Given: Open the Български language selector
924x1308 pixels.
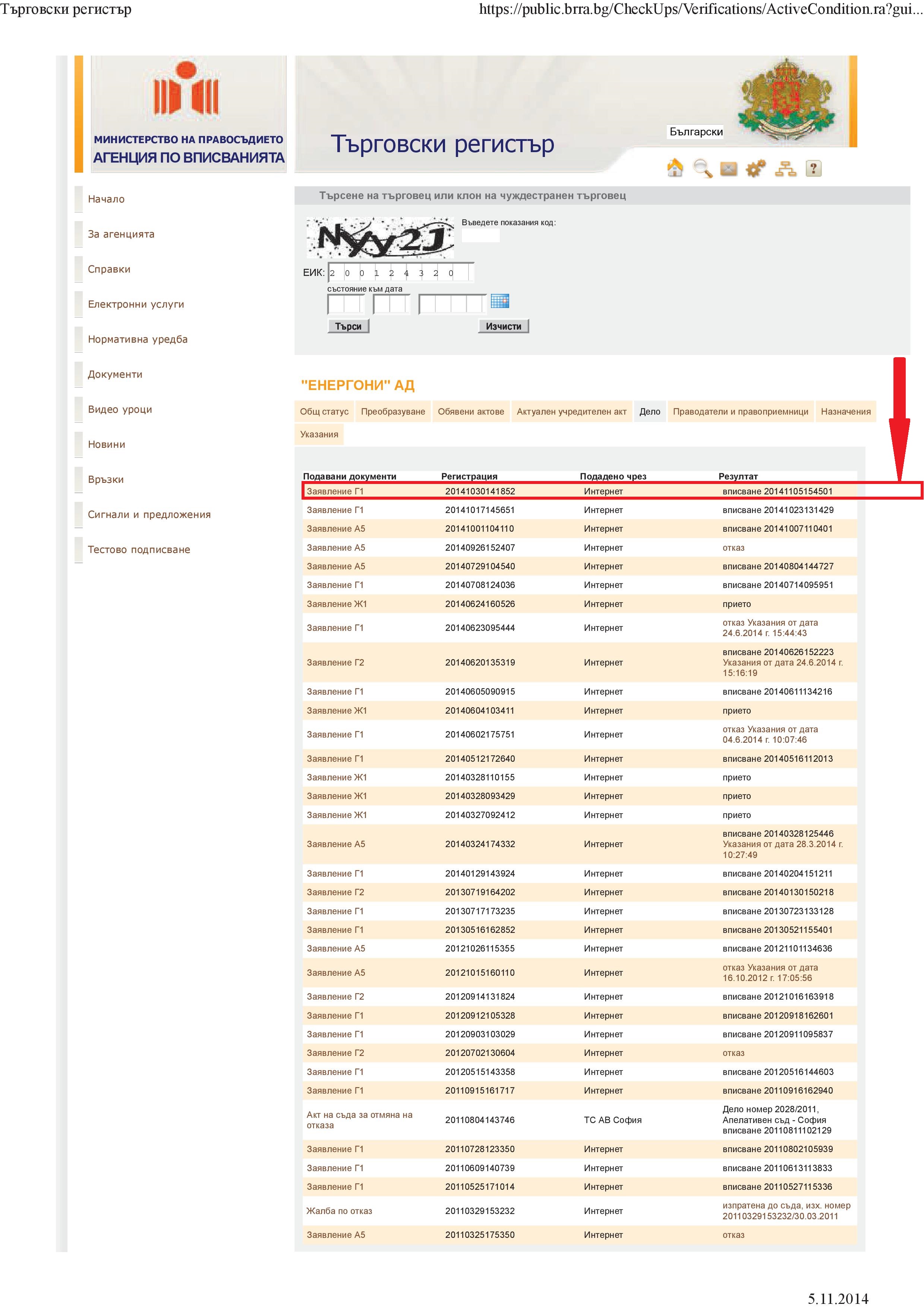Looking at the screenshot, I should pos(696,132).
